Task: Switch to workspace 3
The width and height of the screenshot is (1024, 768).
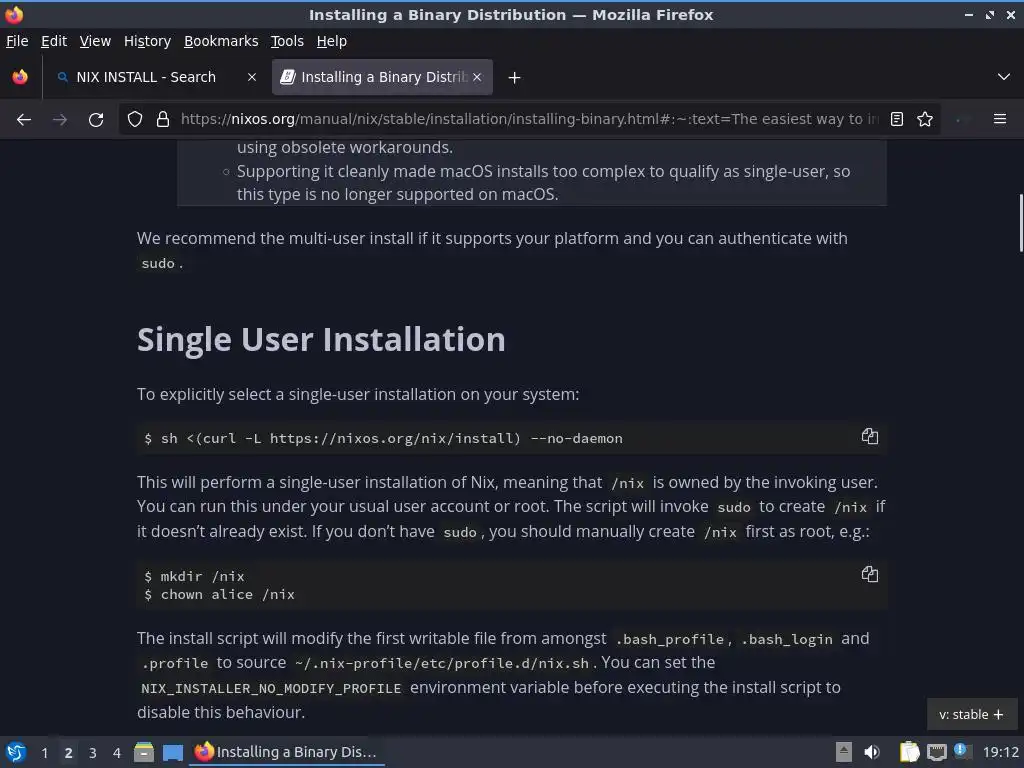Action: pyautogui.click(x=93, y=753)
